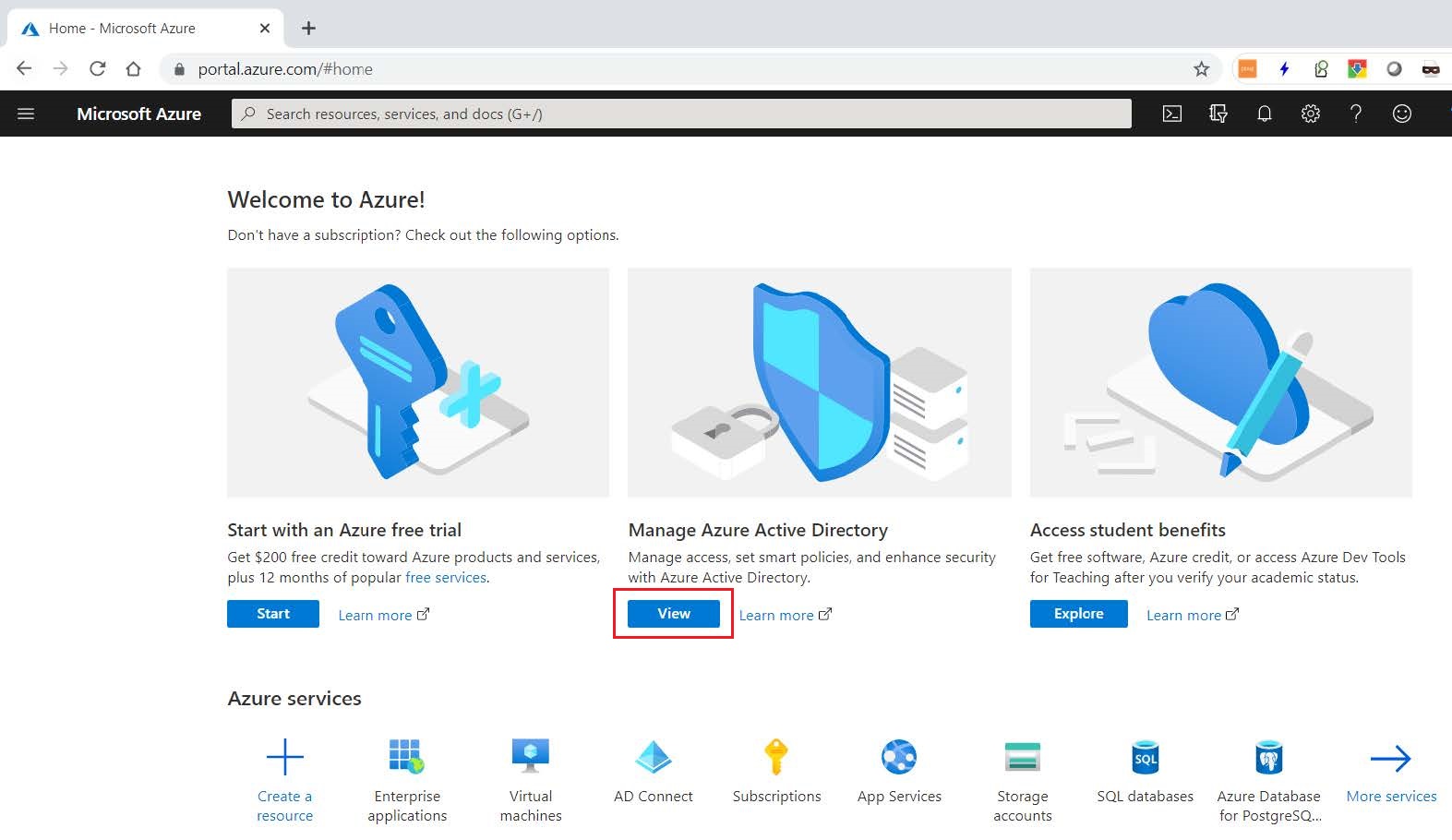This screenshot has height=840, width=1452.
Task: Open Learn more under Active Directory
Action: click(785, 615)
